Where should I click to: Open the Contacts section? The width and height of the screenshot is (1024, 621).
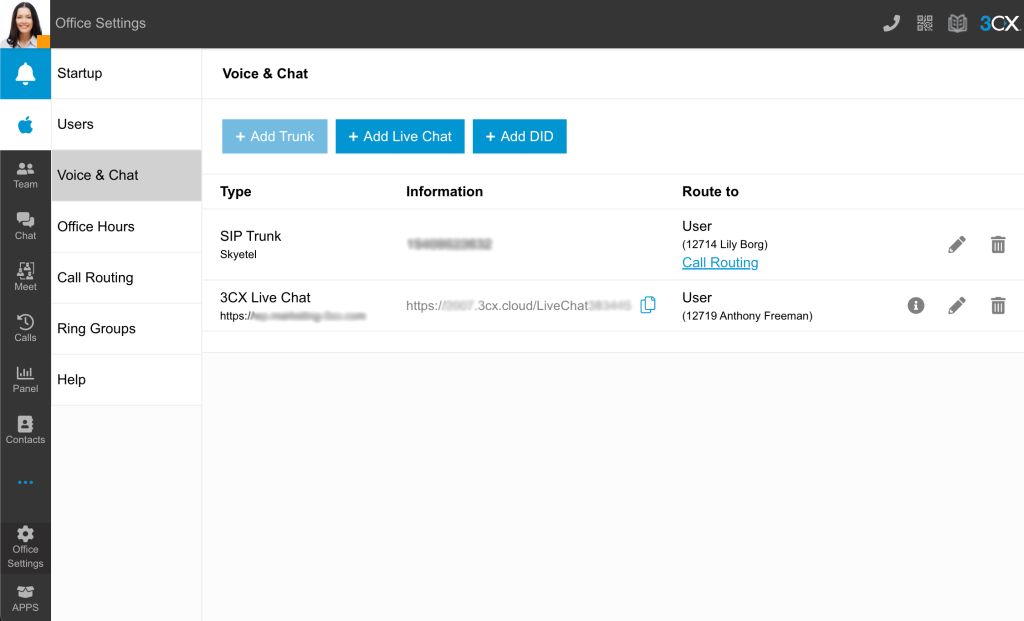click(25, 431)
